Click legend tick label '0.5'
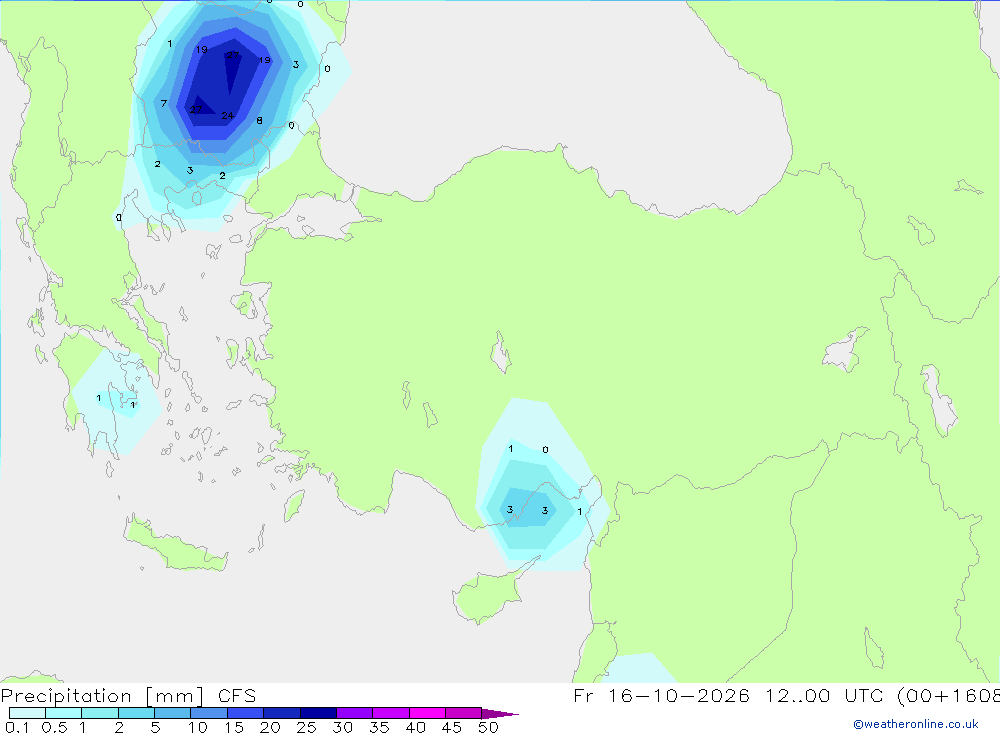 click(54, 727)
